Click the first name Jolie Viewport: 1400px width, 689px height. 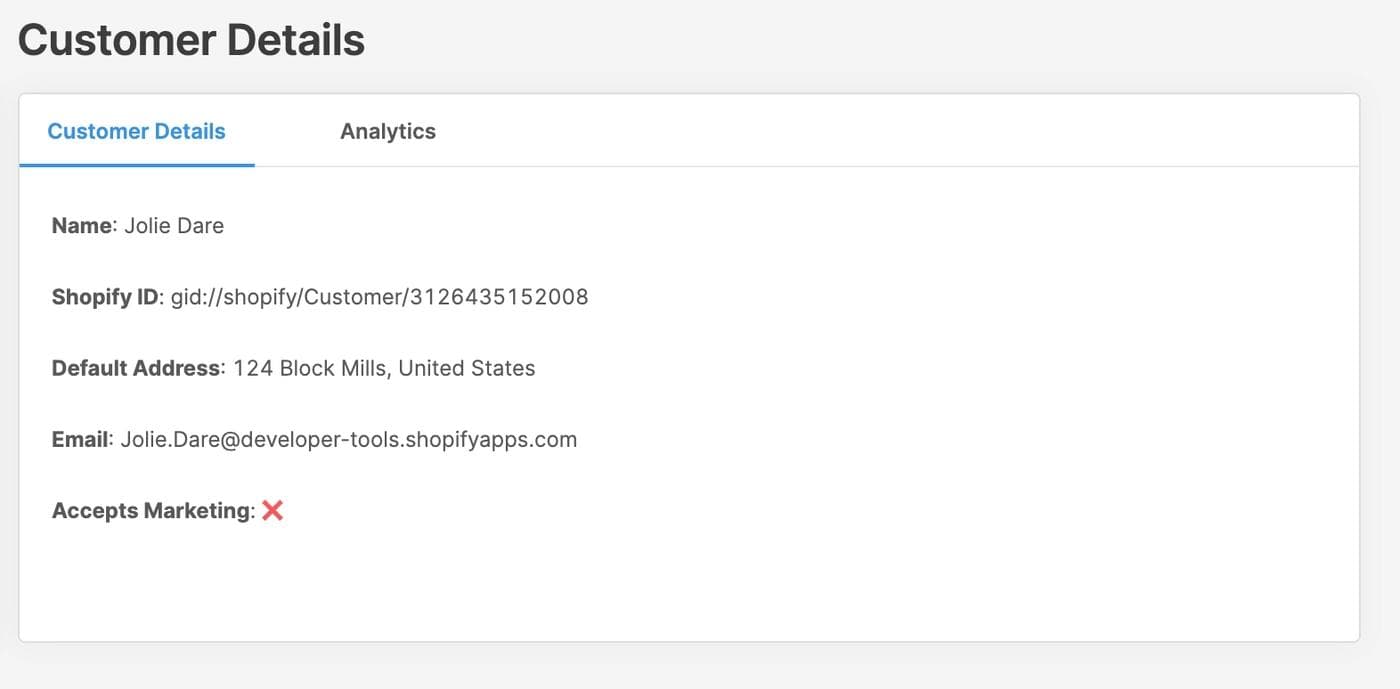147,226
